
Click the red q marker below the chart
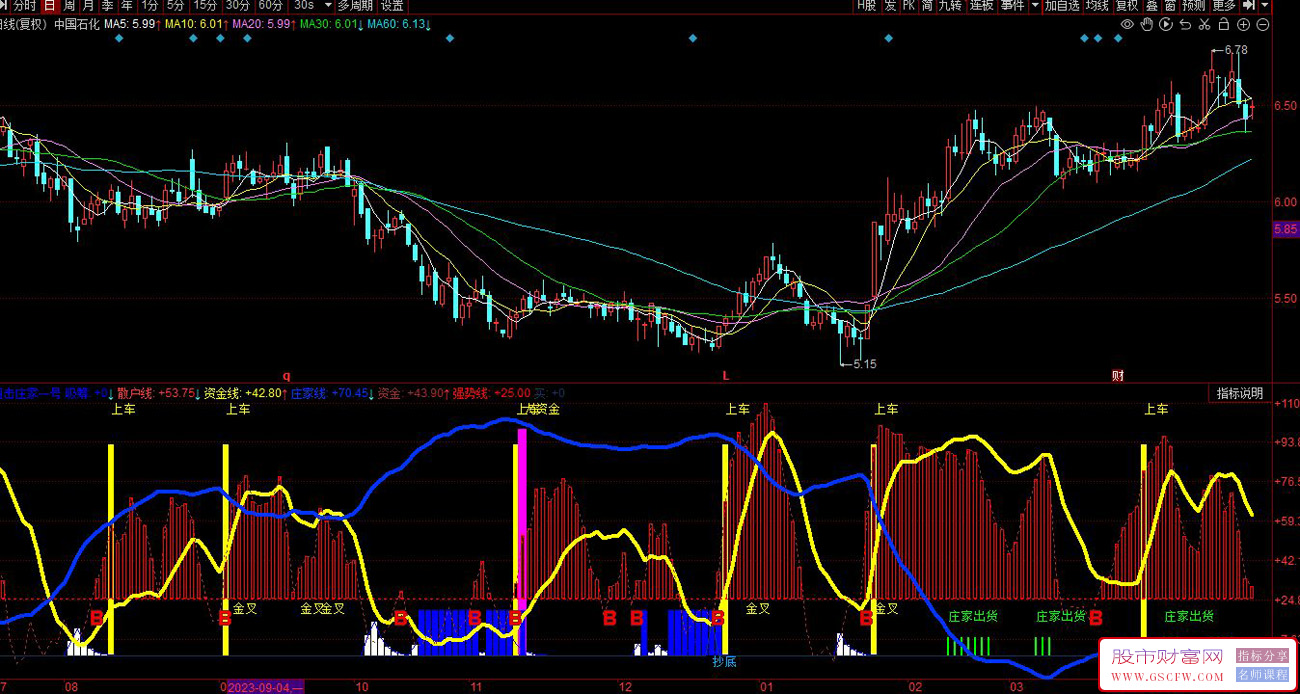(x=285, y=376)
